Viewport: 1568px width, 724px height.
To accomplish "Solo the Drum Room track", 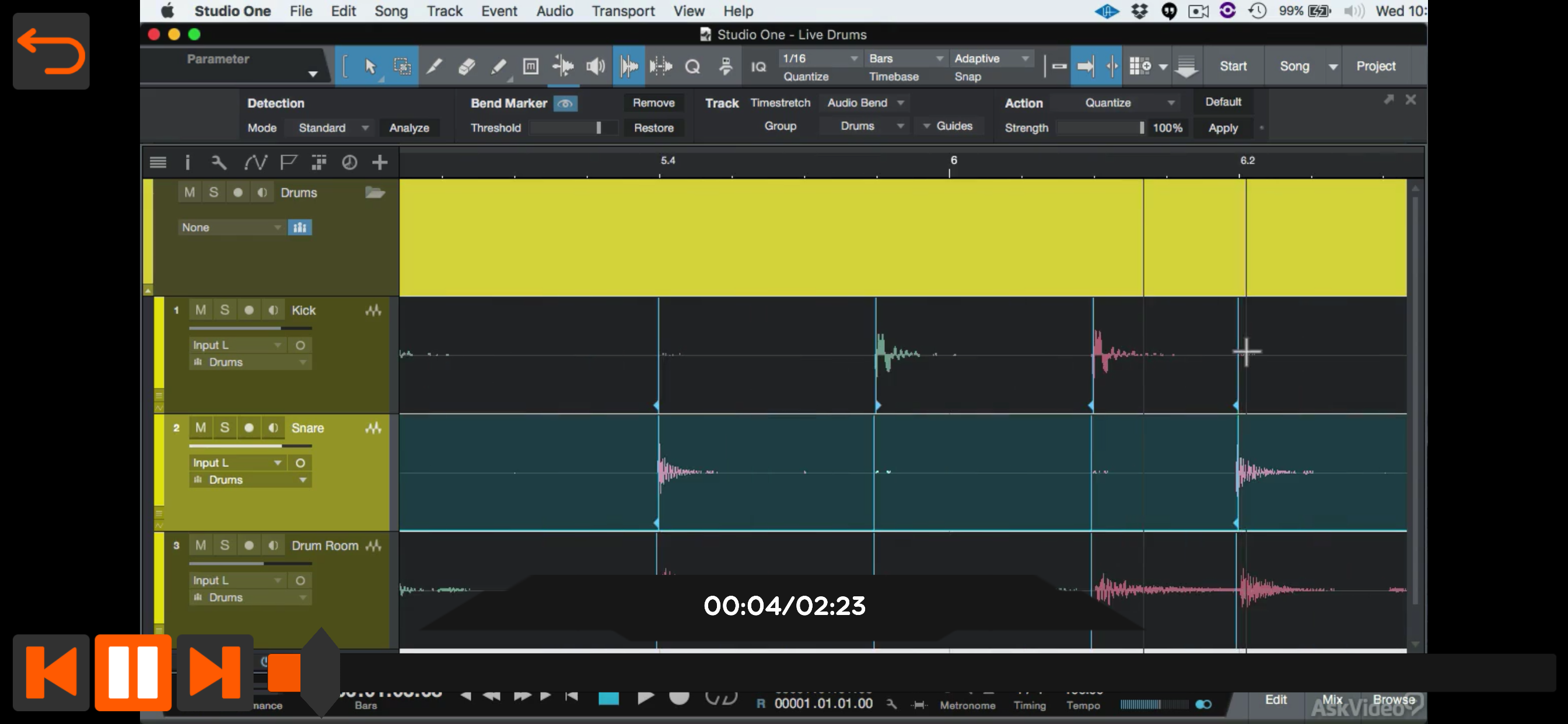I will (x=225, y=546).
